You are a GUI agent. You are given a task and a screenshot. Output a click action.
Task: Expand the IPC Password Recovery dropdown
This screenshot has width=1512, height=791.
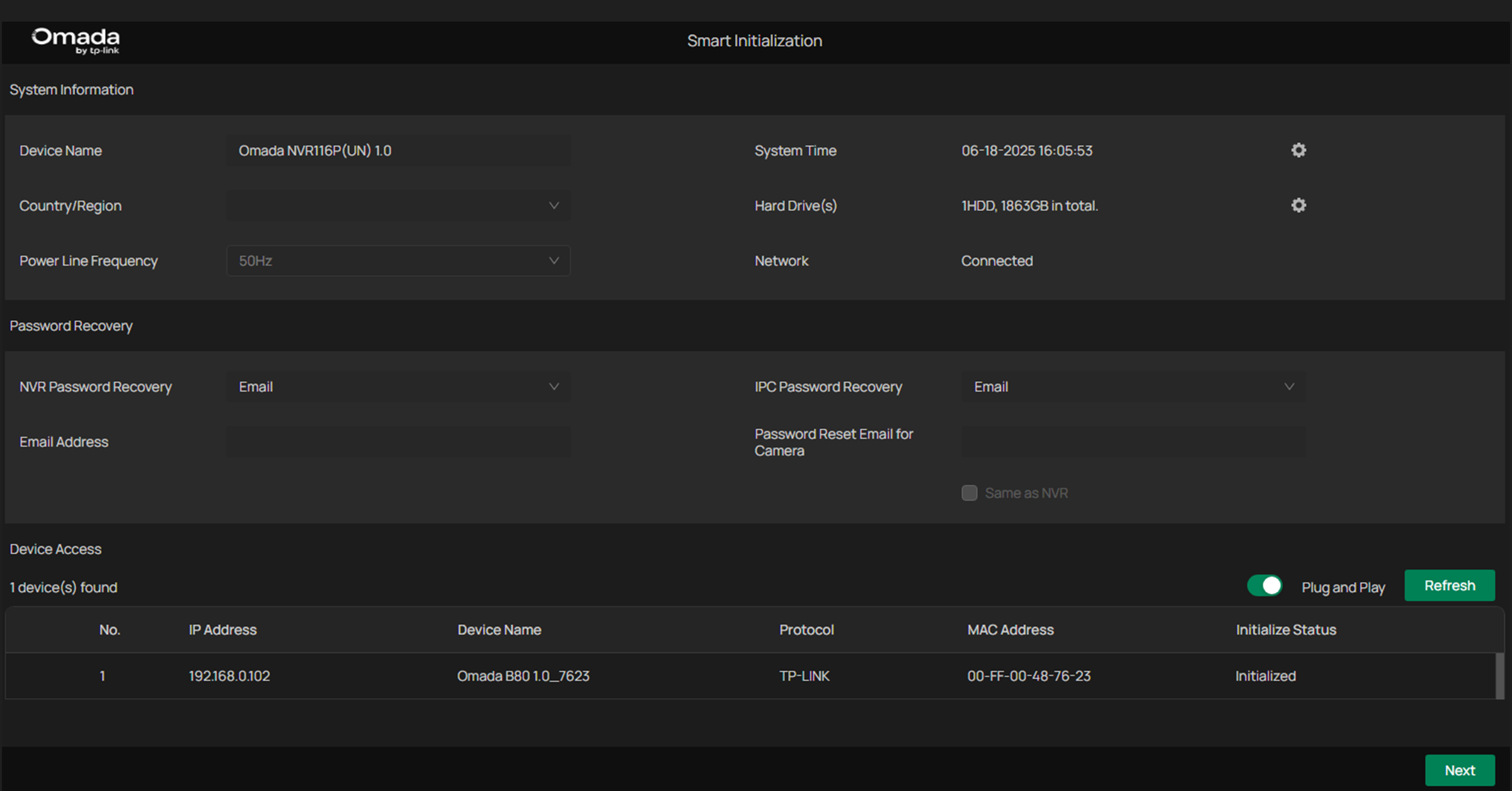point(1133,387)
